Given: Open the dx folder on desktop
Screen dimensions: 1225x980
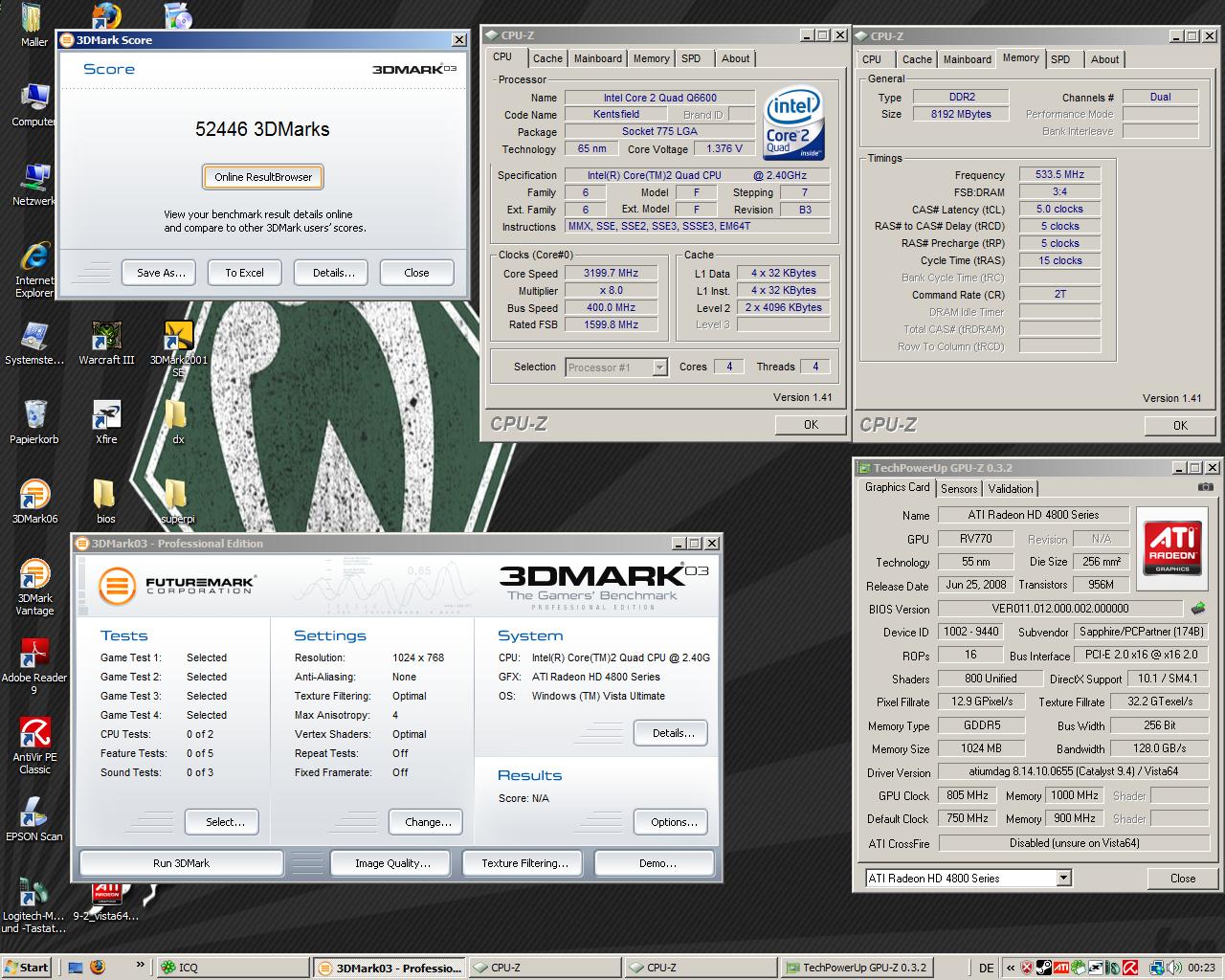Looking at the screenshot, I should pyautogui.click(x=177, y=422).
